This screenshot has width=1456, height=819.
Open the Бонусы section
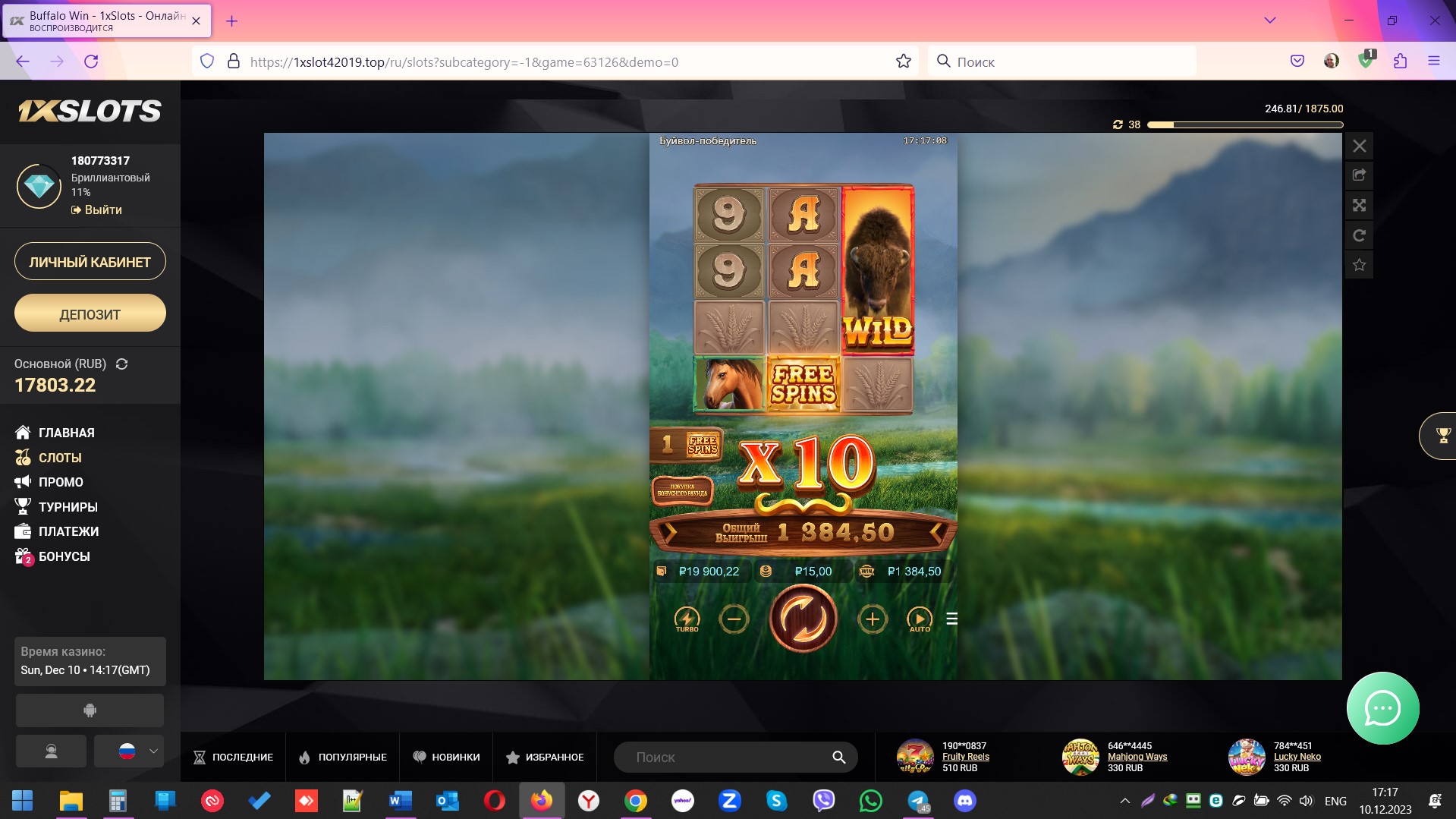pos(52,556)
